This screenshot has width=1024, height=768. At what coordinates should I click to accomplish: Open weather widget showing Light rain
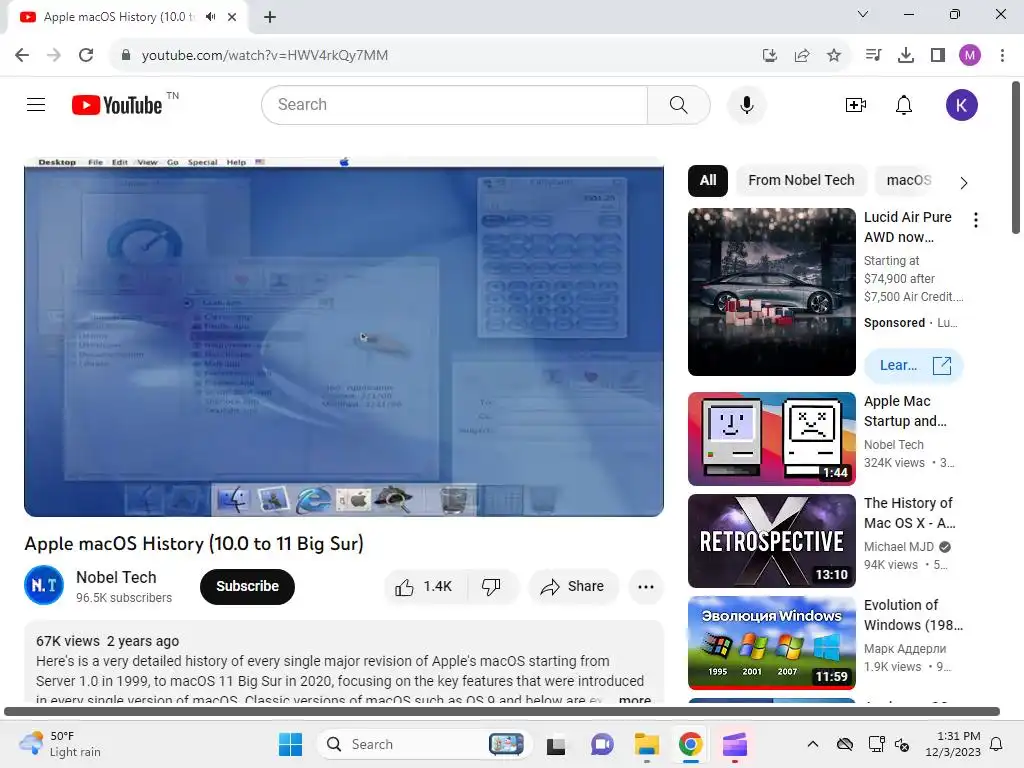coord(60,744)
